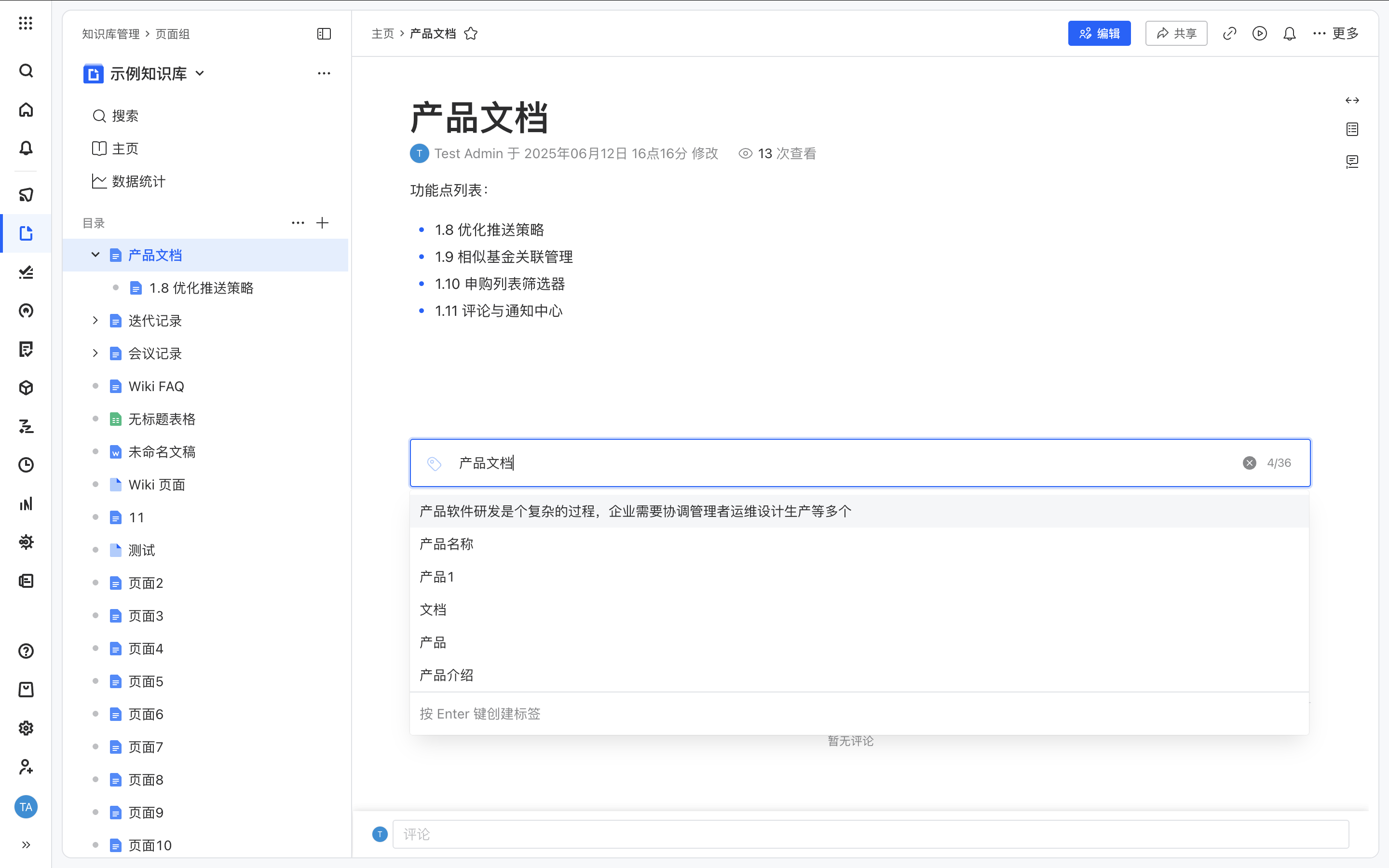Click 页面组 breadcrumb
1389x868 pixels.
coord(173,34)
